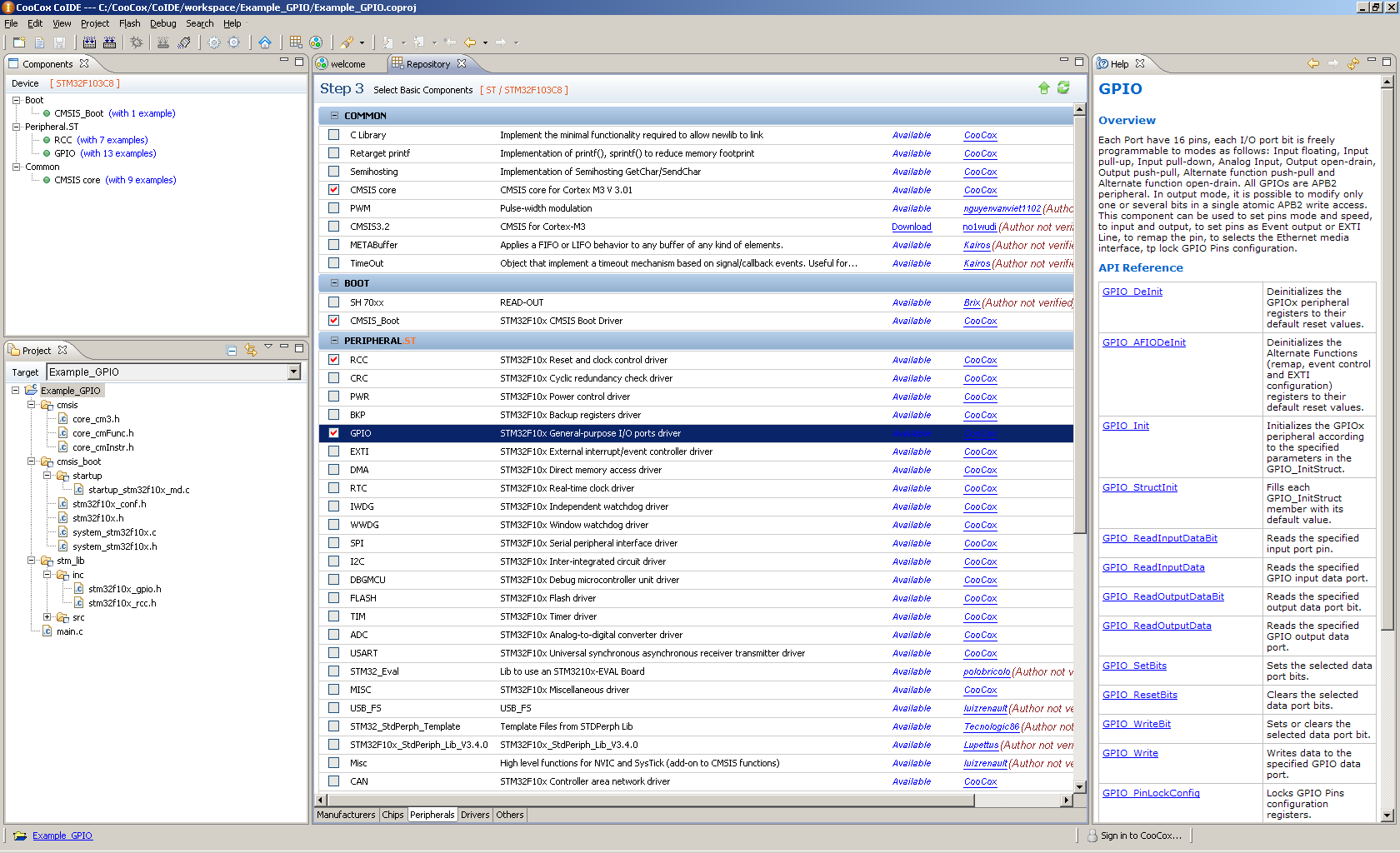
Task: Open the Flash menu
Action: click(x=129, y=23)
